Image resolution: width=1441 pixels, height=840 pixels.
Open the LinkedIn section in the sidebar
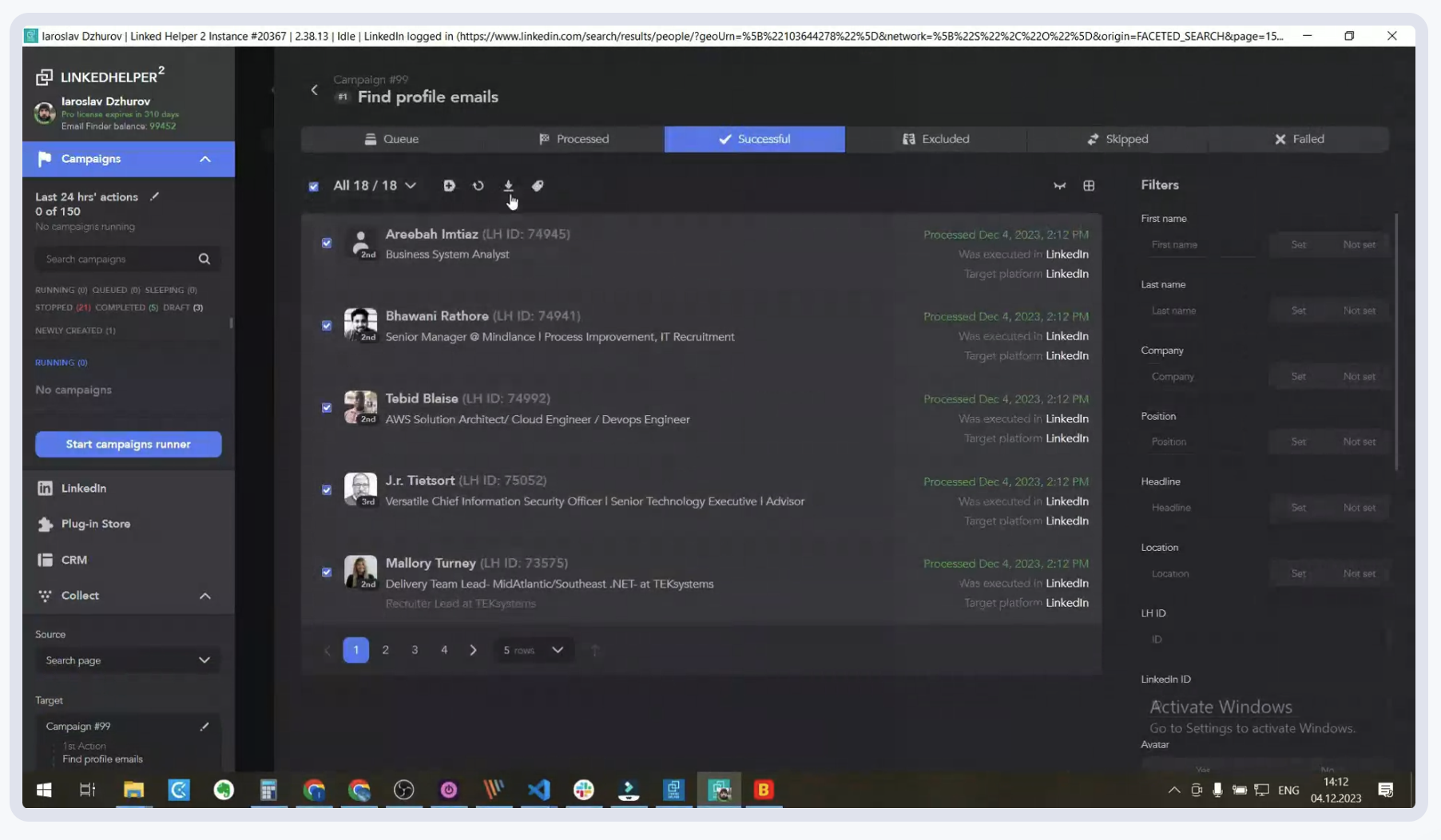coord(83,488)
